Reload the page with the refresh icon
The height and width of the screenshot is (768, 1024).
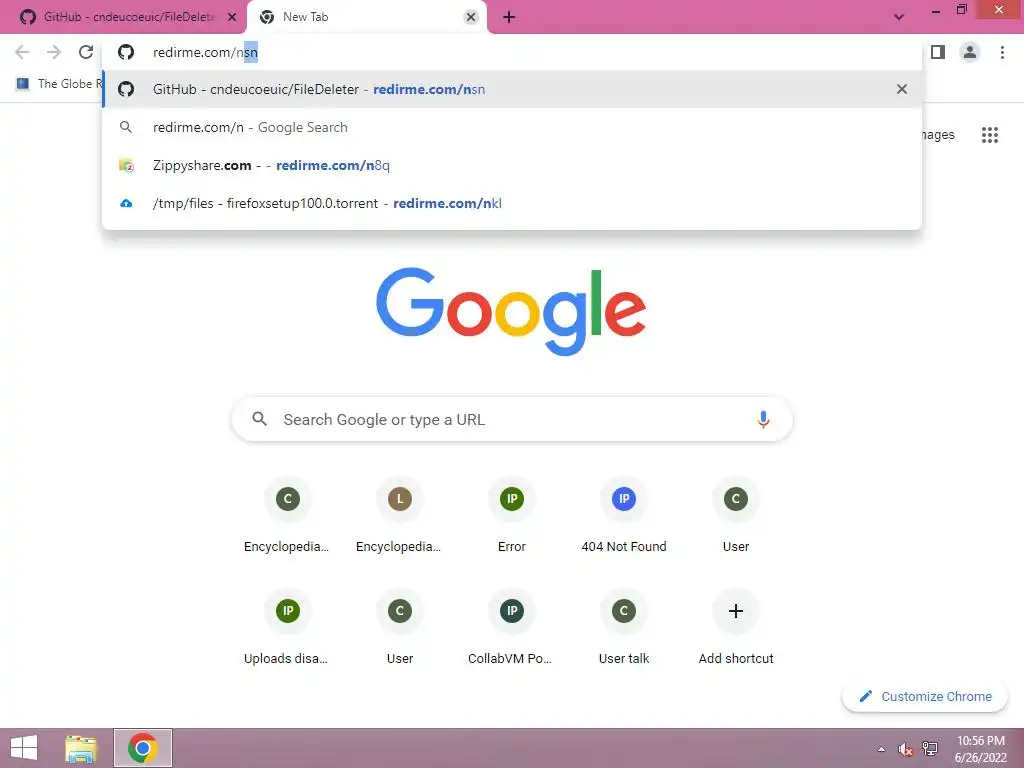(x=86, y=52)
